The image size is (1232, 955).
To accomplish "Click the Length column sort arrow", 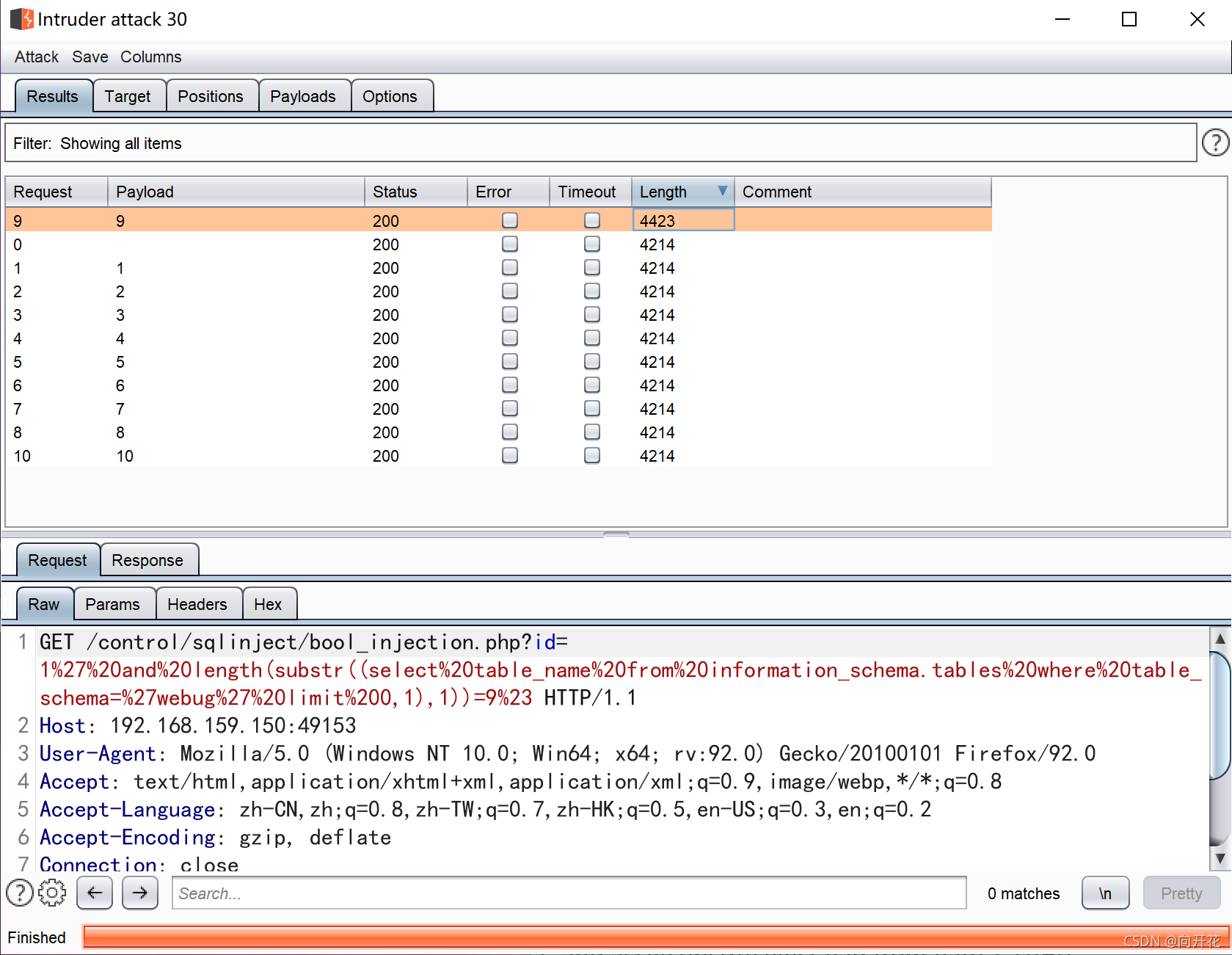I will pyautogui.click(x=722, y=191).
